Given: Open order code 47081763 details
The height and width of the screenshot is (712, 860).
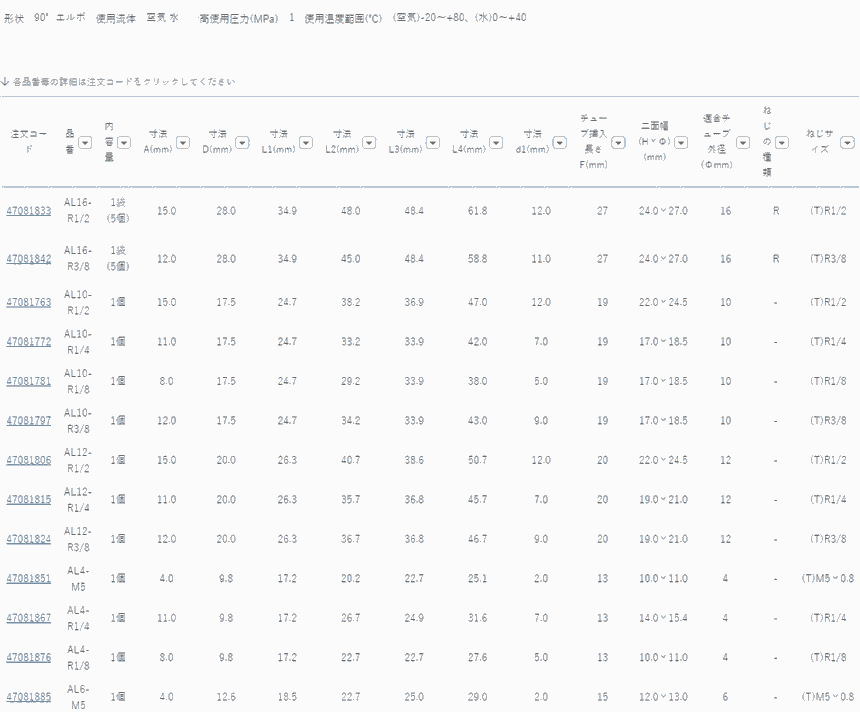Looking at the screenshot, I should point(29,302).
